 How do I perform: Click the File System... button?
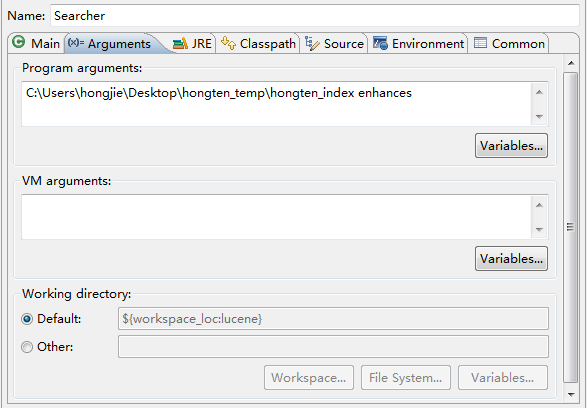coord(406,378)
